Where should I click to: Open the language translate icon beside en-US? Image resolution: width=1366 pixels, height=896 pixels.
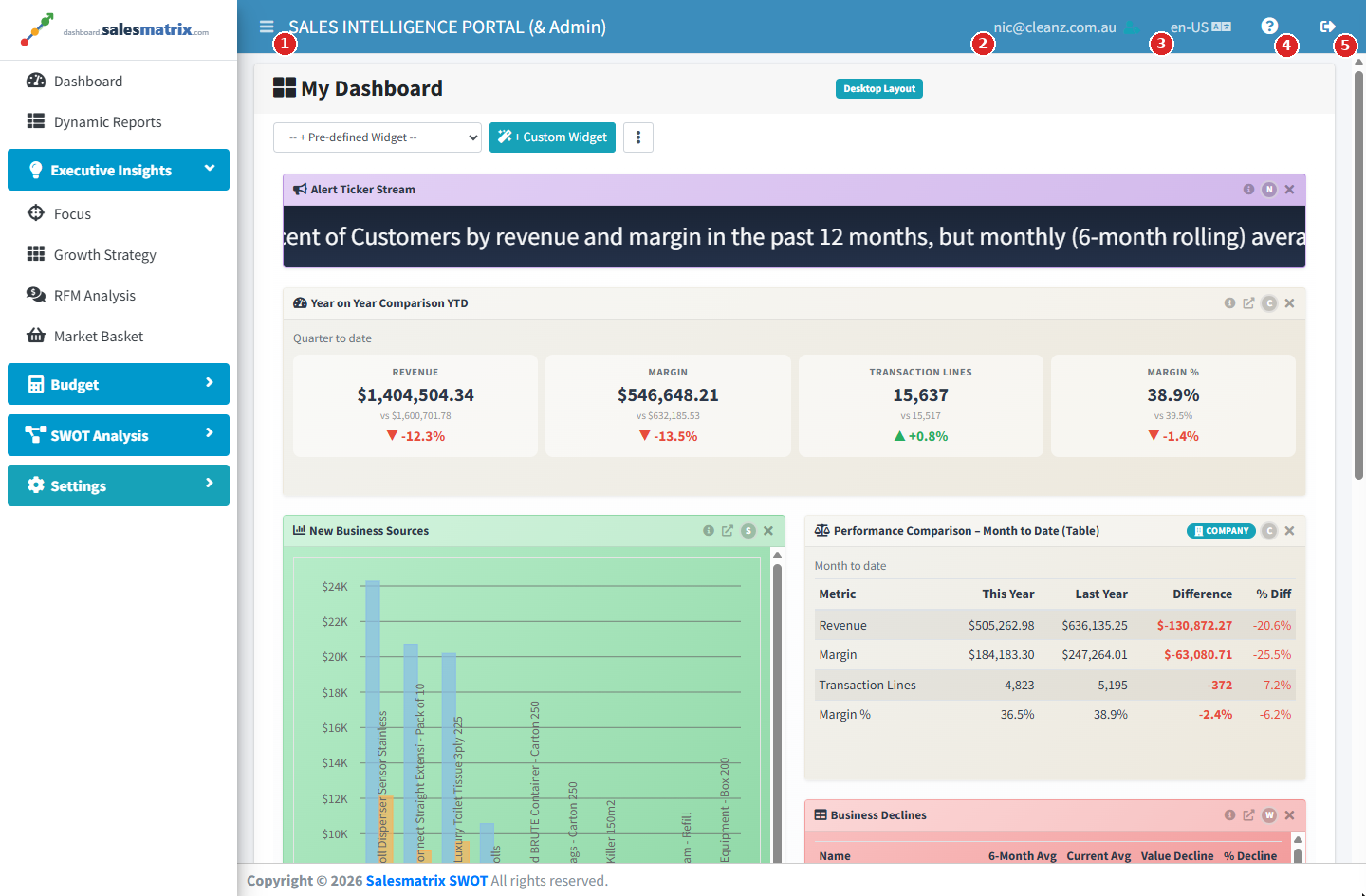click(x=1222, y=27)
